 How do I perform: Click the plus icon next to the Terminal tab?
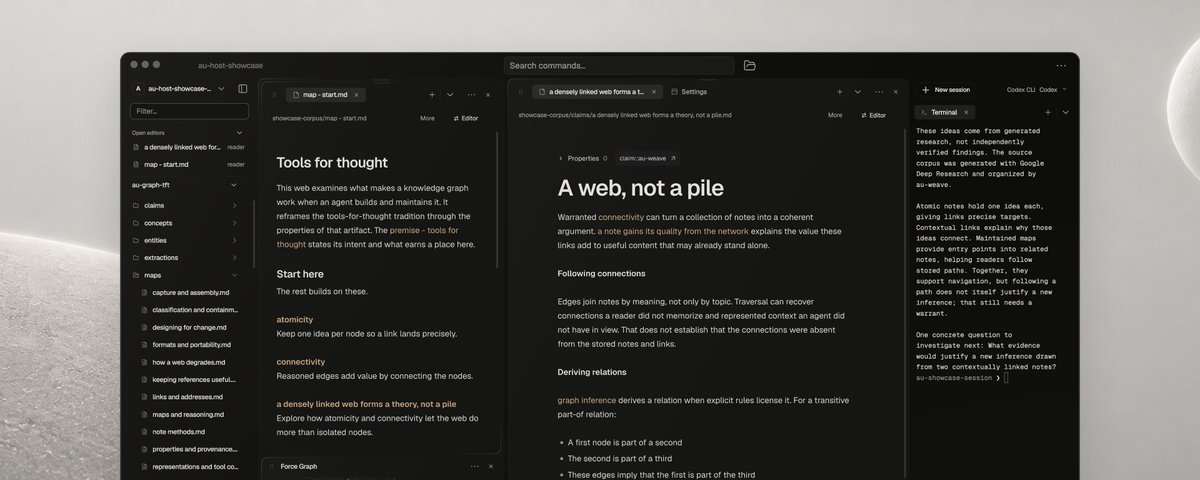click(x=1047, y=112)
